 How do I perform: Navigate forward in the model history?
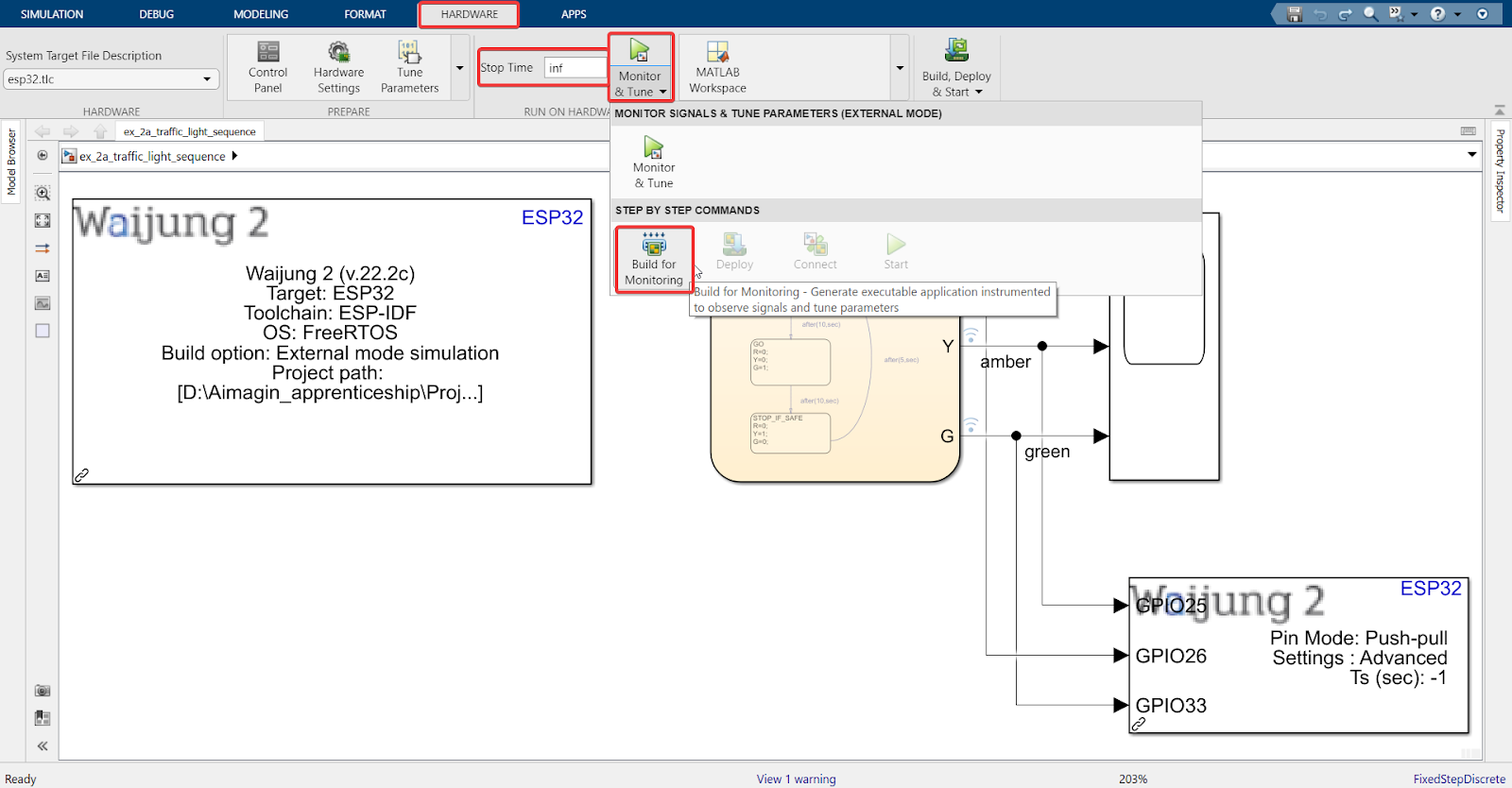click(71, 131)
